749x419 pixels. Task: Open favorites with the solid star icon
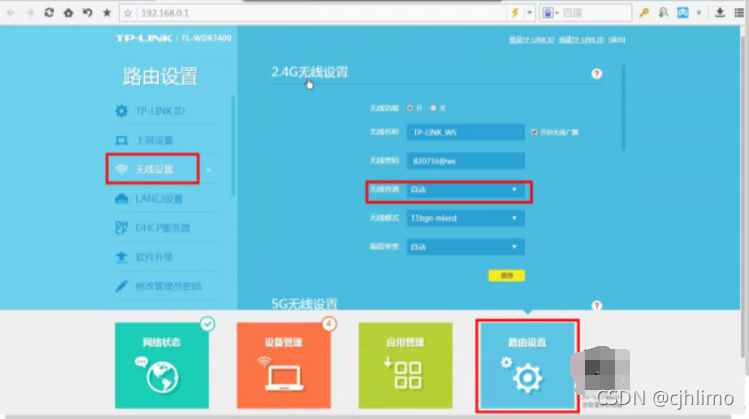pos(107,13)
